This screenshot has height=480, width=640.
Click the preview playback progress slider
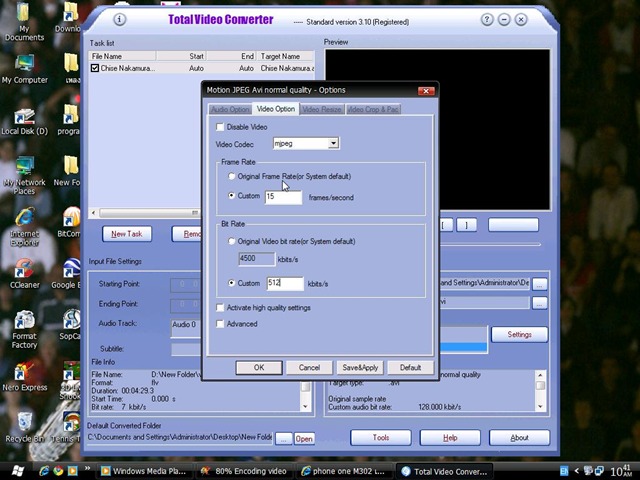coord(490,244)
